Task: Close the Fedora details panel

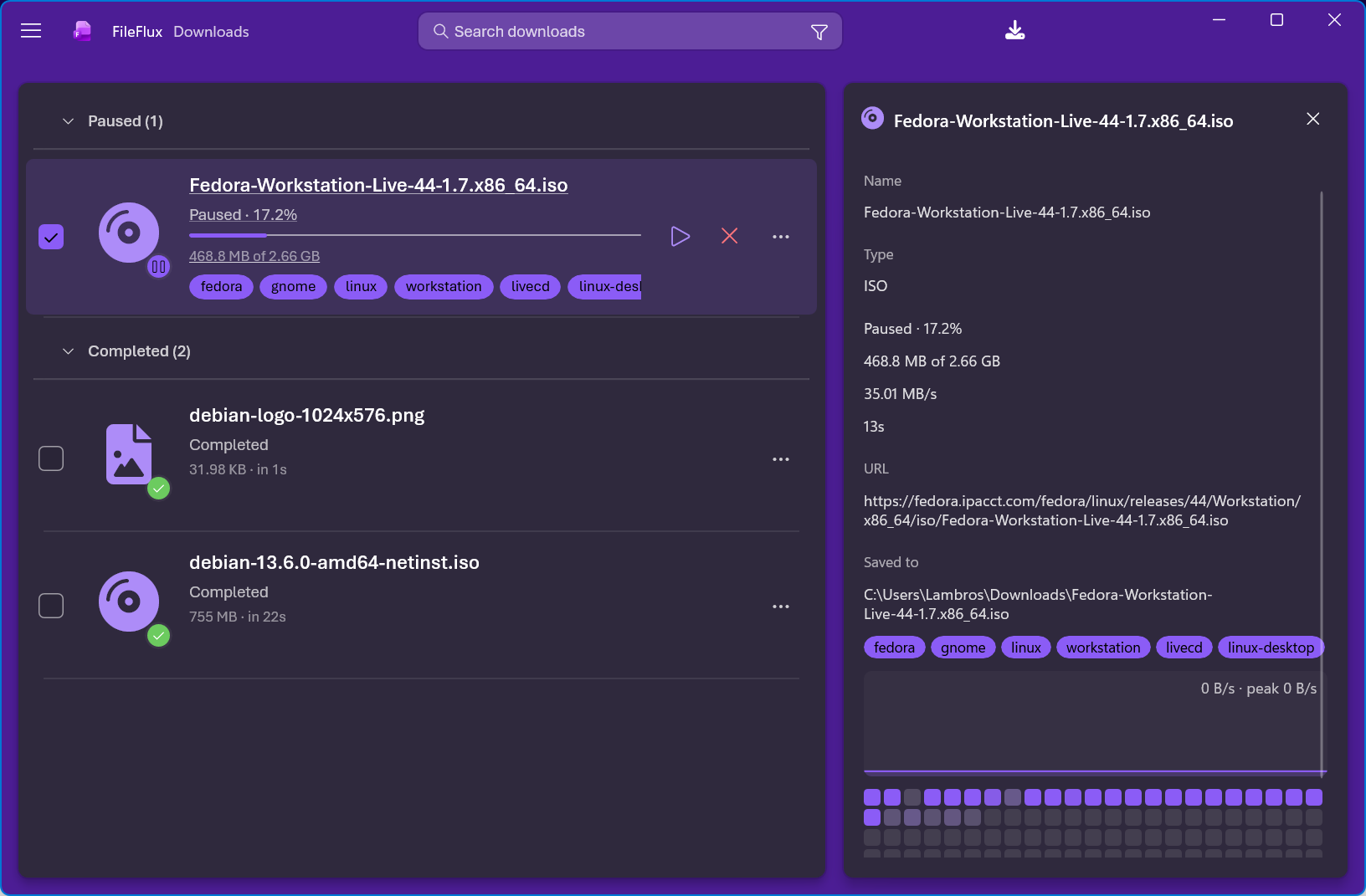Action: coord(1313,119)
